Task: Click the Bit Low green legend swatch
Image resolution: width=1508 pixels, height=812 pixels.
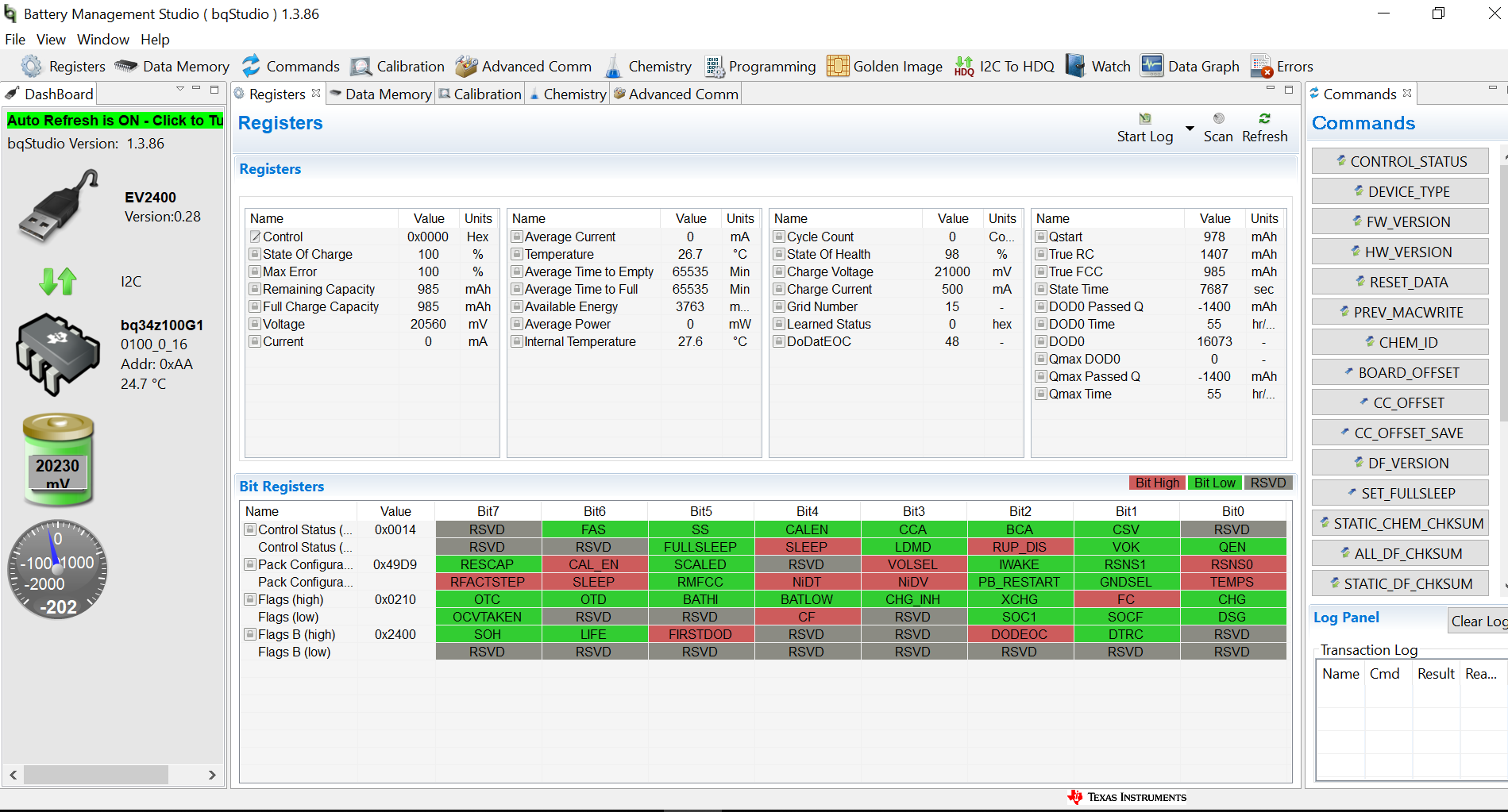Action: (1214, 483)
